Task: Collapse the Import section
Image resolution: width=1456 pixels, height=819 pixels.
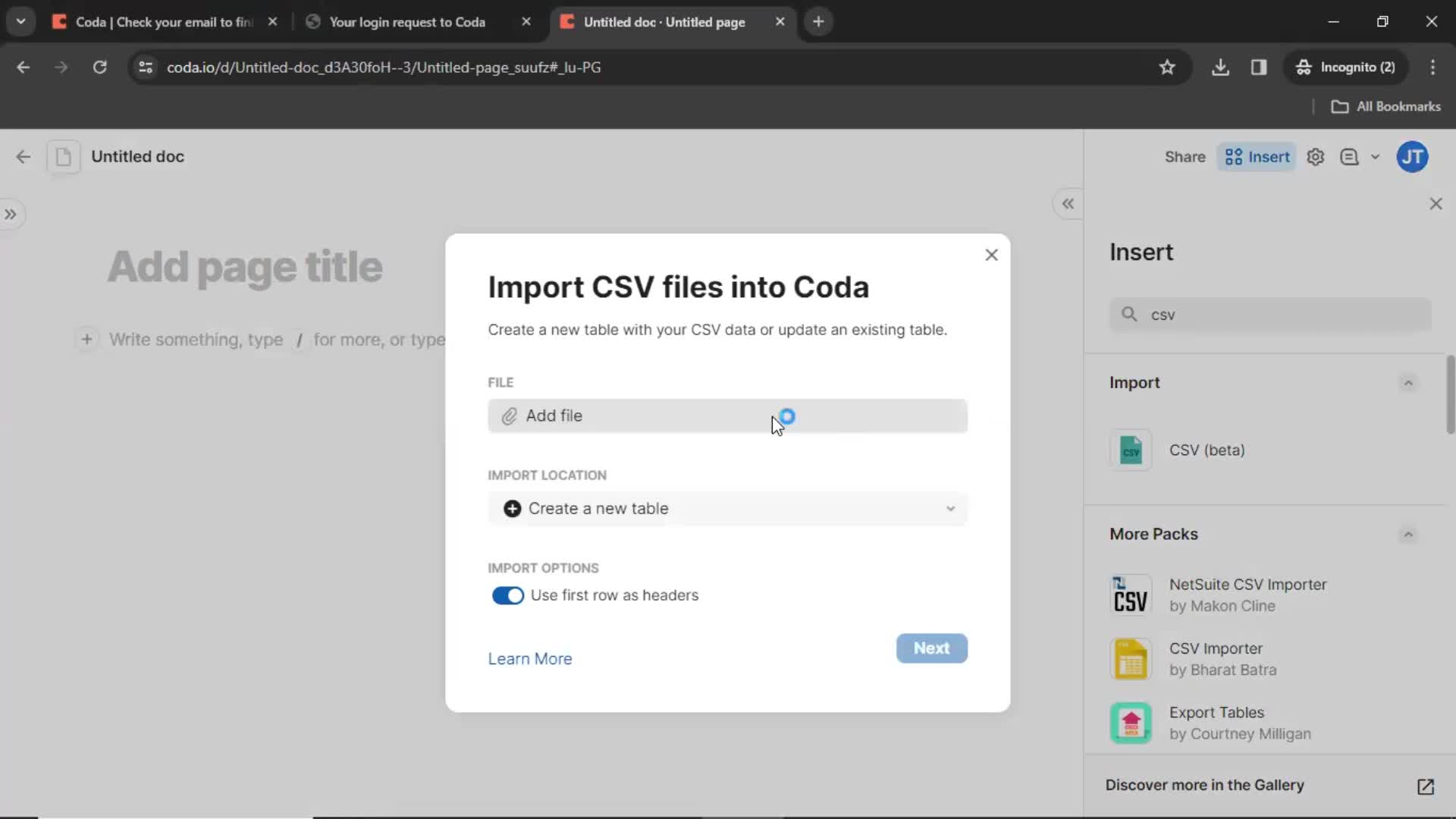Action: click(1408, 383)
